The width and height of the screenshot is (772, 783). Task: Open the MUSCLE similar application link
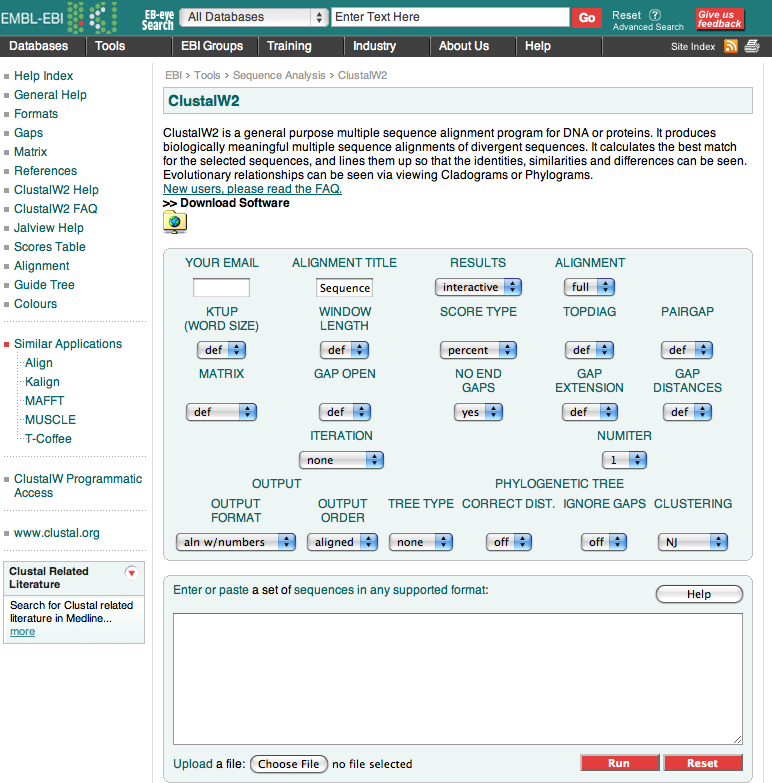pos(50,420)
